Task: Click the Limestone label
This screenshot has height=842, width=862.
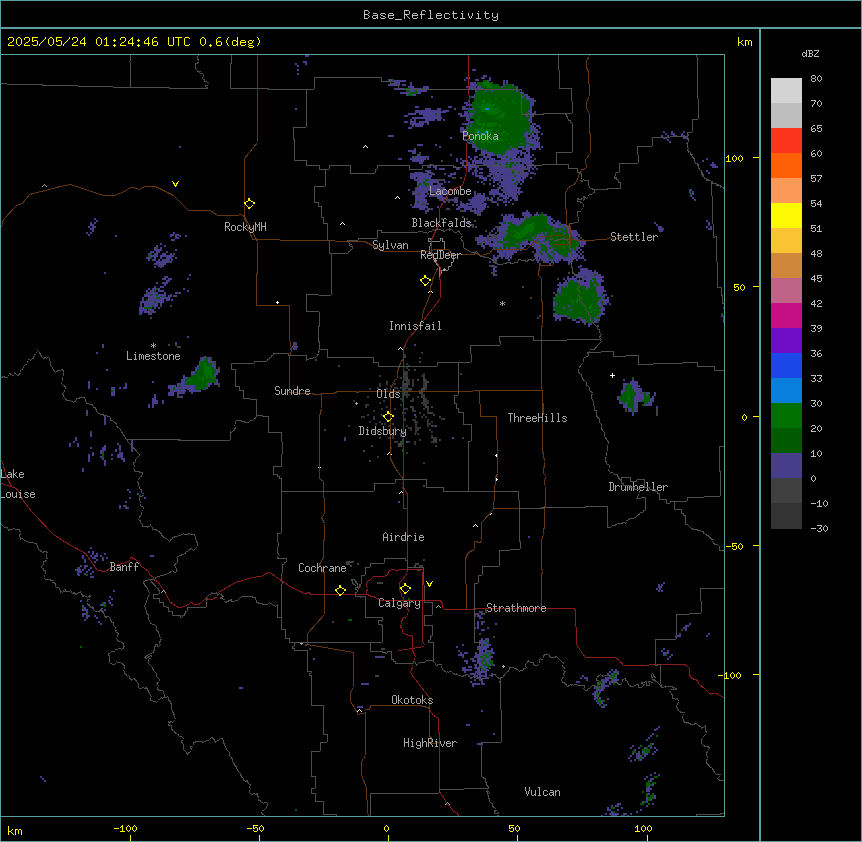Action: point(153,356)
